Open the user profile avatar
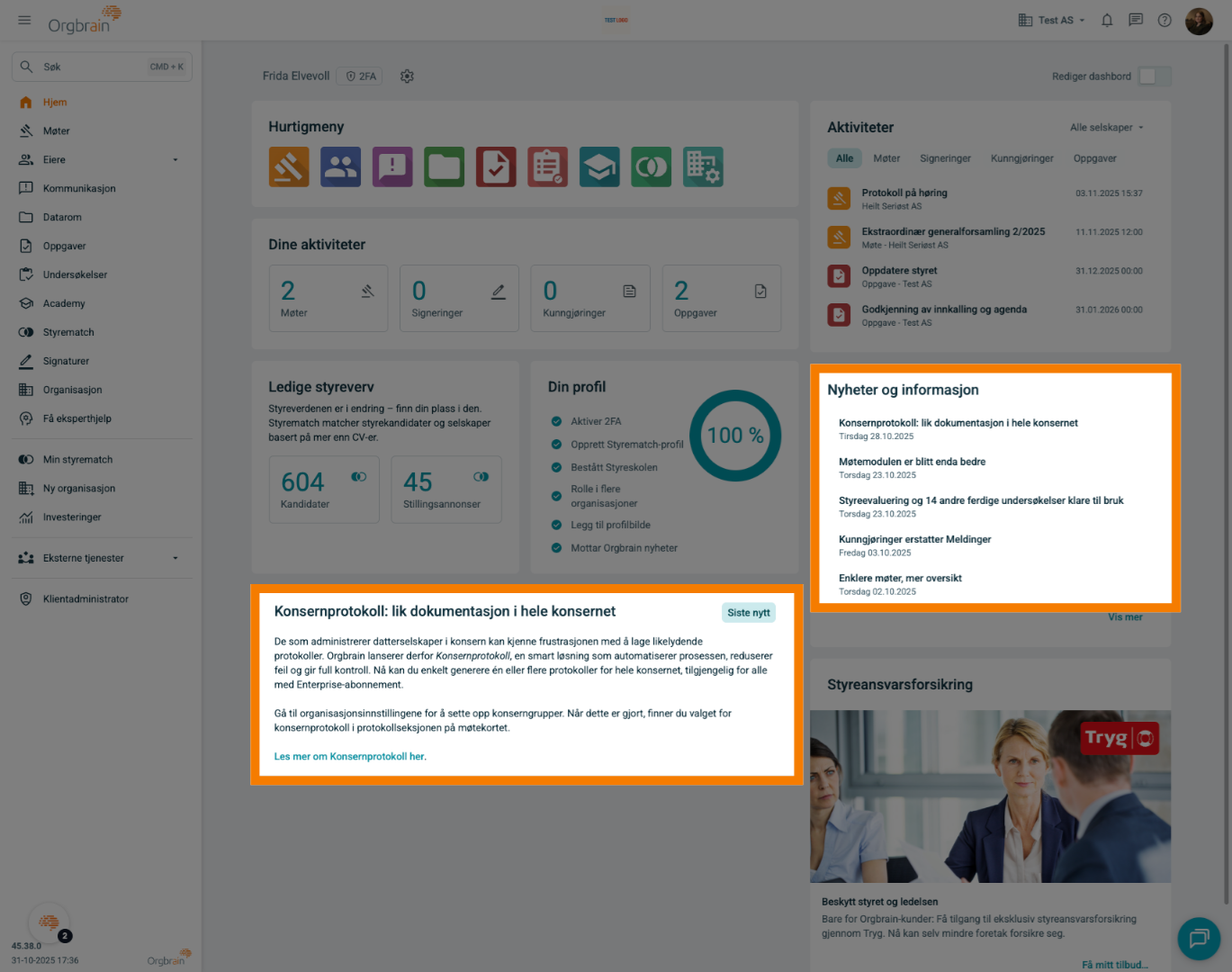Viewport: 1232px width, 972px height. (1199, 20)
